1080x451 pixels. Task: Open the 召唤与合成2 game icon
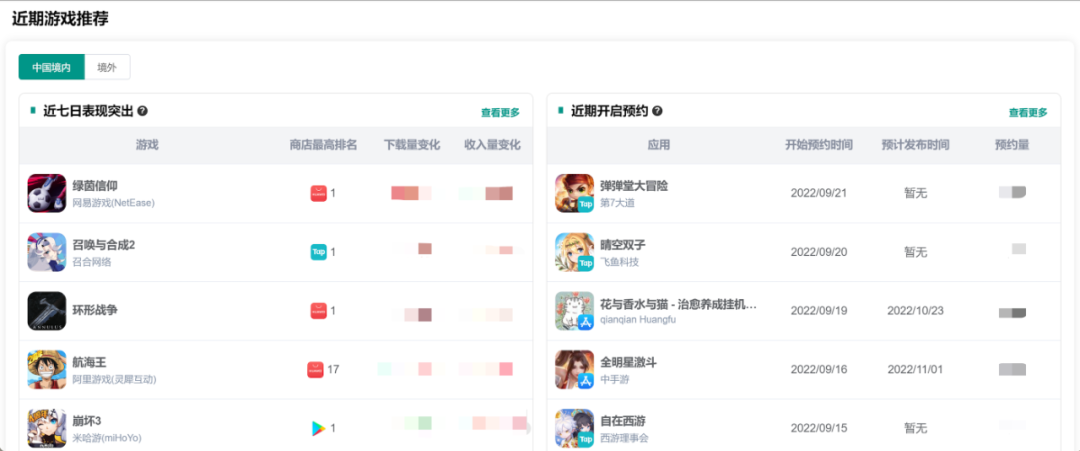(x=47, y=252)
